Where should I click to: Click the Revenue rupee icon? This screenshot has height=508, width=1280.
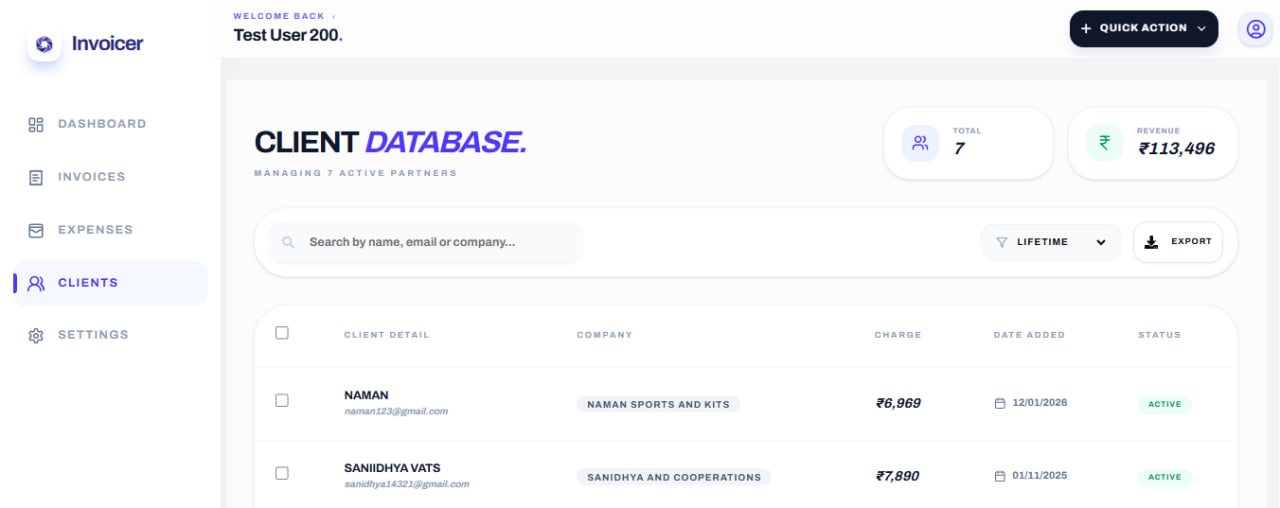click(x=1104, y=143)
